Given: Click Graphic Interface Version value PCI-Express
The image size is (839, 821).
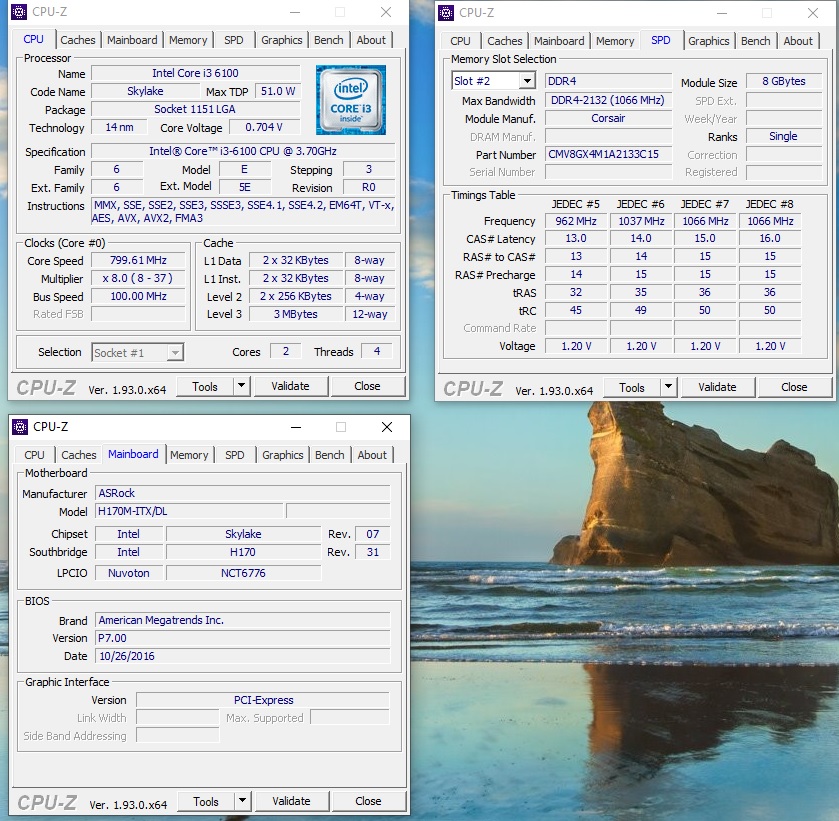Looking at the screenshot, I should pos(263,700).
